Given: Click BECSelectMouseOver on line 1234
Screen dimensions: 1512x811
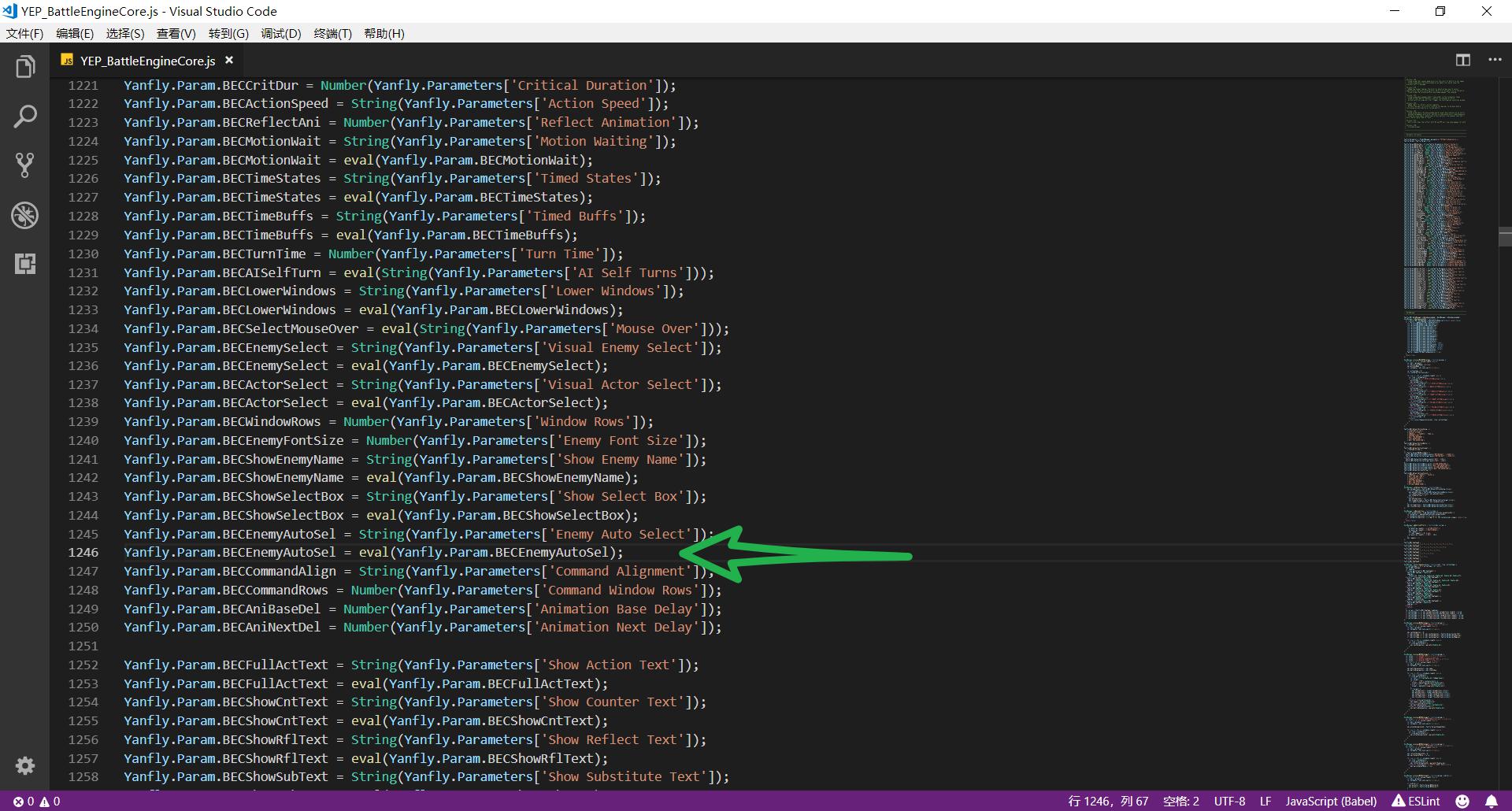Looking at the screenshot, I should (x=291, y=328).
